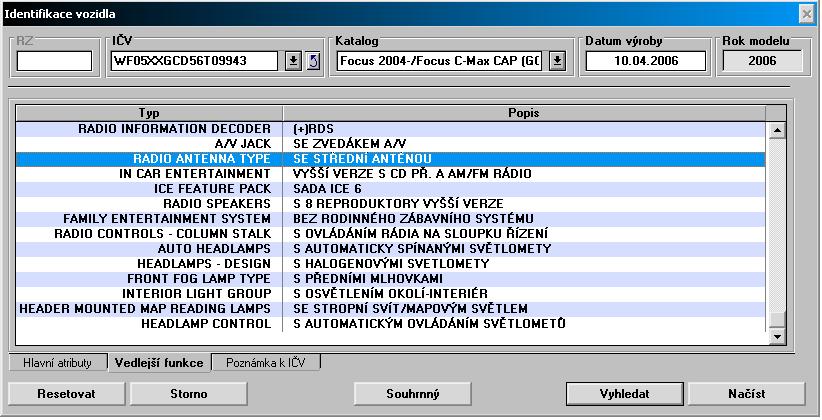
Task: Click the IČV text input field
Action: coord(195,61)
